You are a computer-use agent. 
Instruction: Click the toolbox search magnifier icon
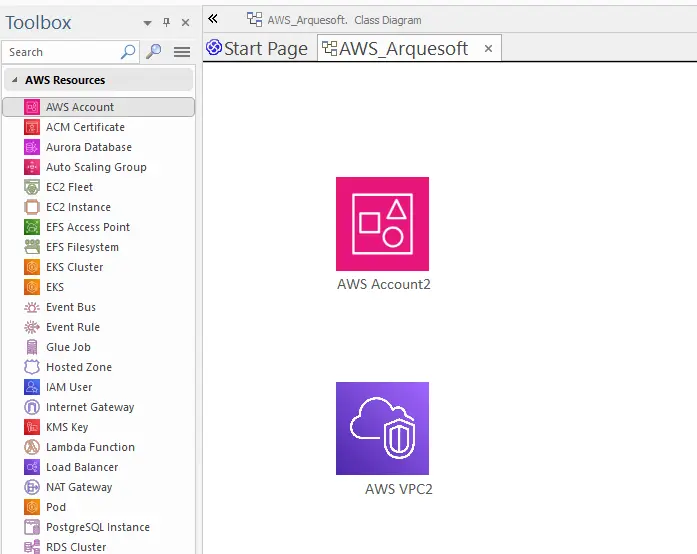coord(128,52)
